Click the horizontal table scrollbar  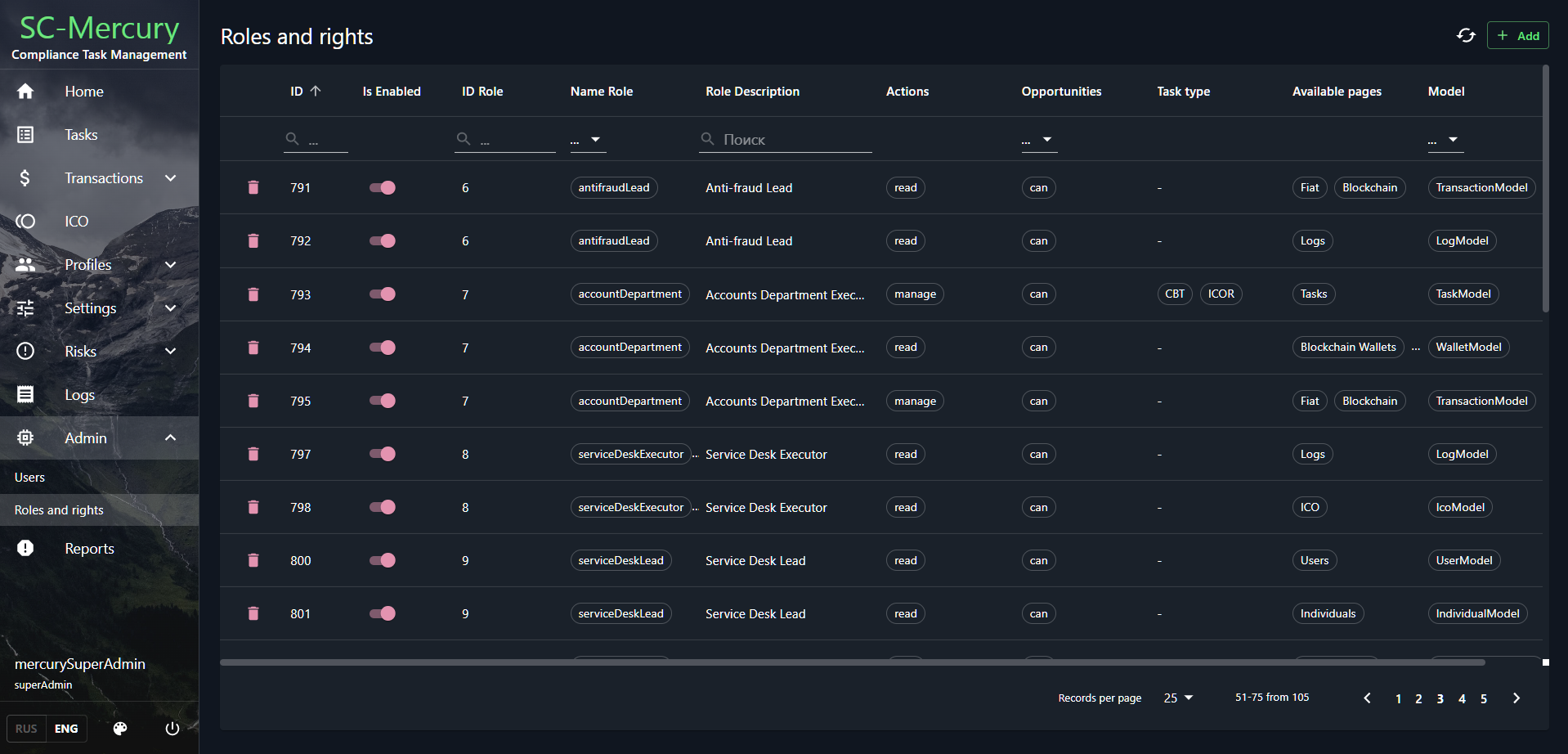click(852, 662)
